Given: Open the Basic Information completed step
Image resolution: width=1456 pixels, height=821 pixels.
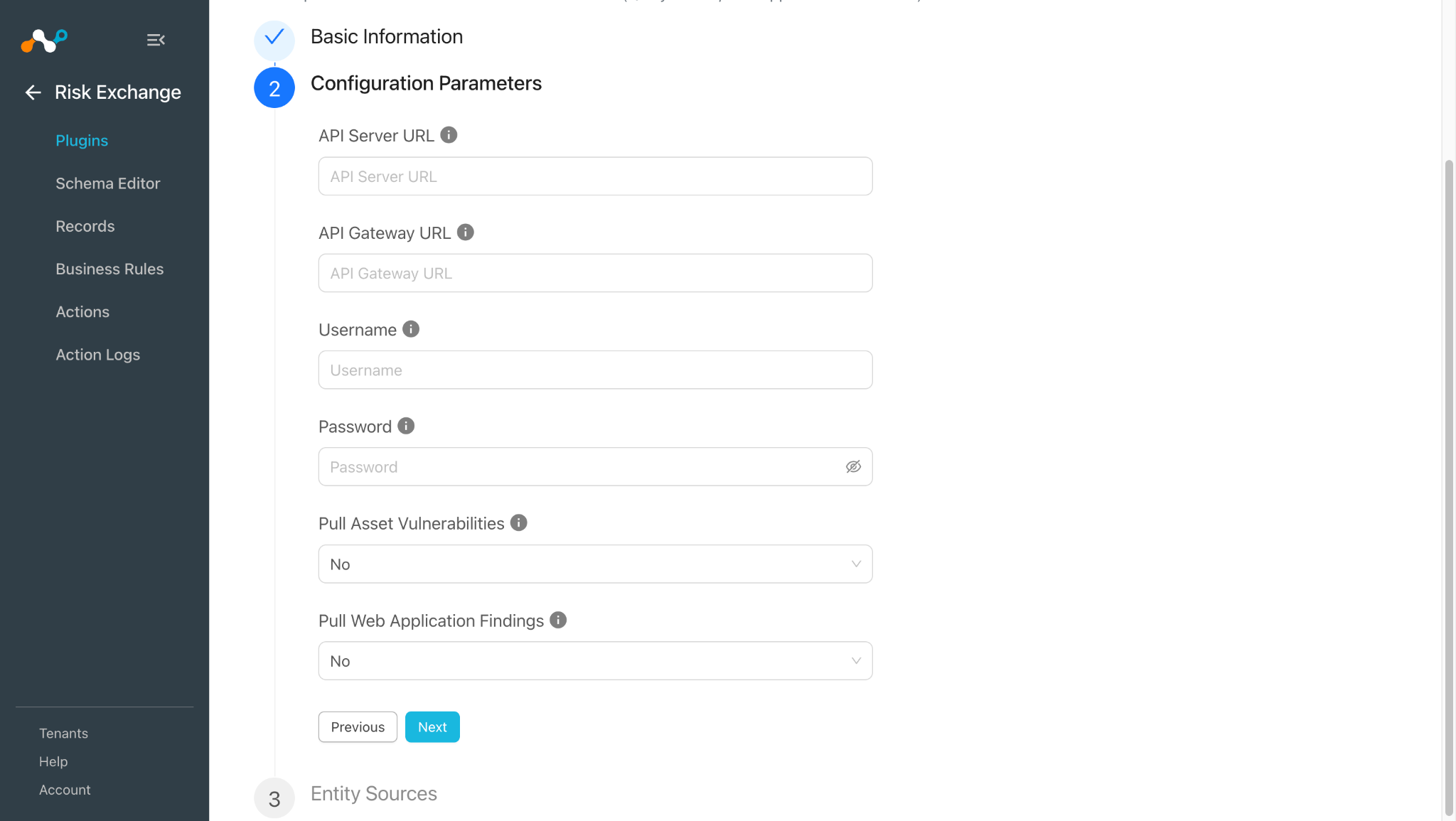Looking at the screenshot, I should (x=387, y=37).
